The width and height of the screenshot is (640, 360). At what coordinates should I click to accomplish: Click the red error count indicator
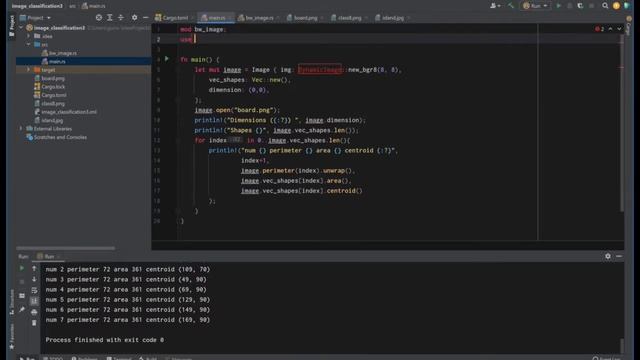click(600, 29)
